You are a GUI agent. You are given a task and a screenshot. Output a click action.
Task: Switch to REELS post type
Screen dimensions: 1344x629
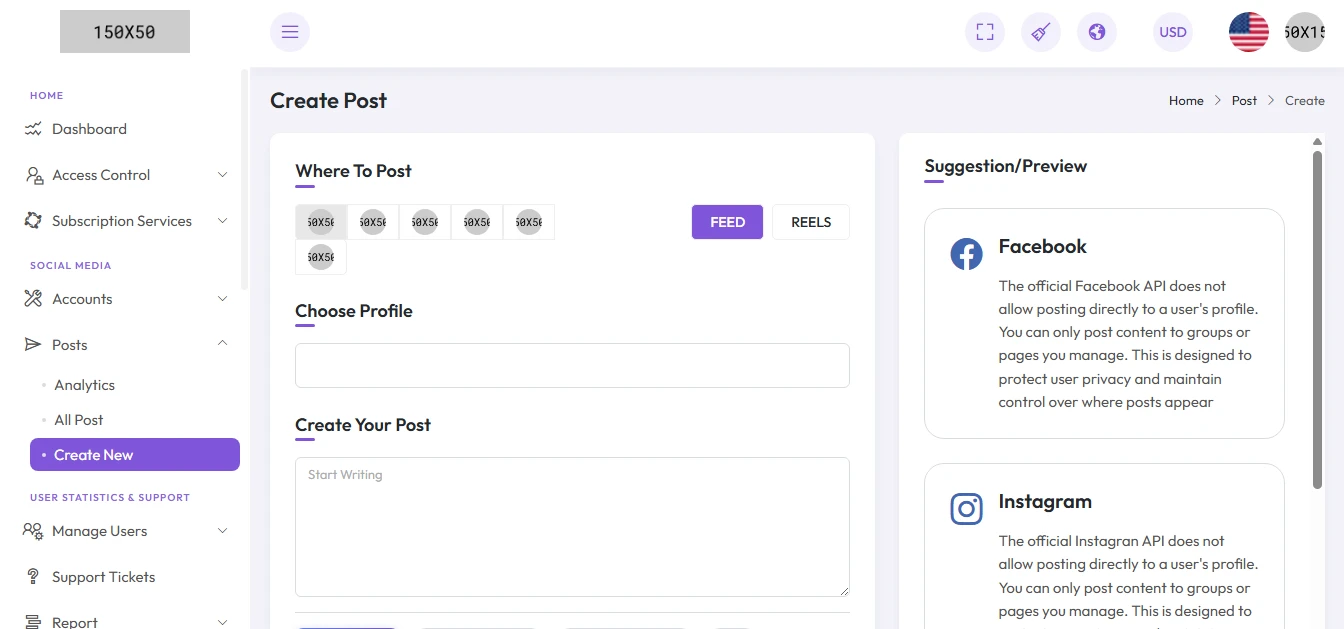tap(811, 222)
